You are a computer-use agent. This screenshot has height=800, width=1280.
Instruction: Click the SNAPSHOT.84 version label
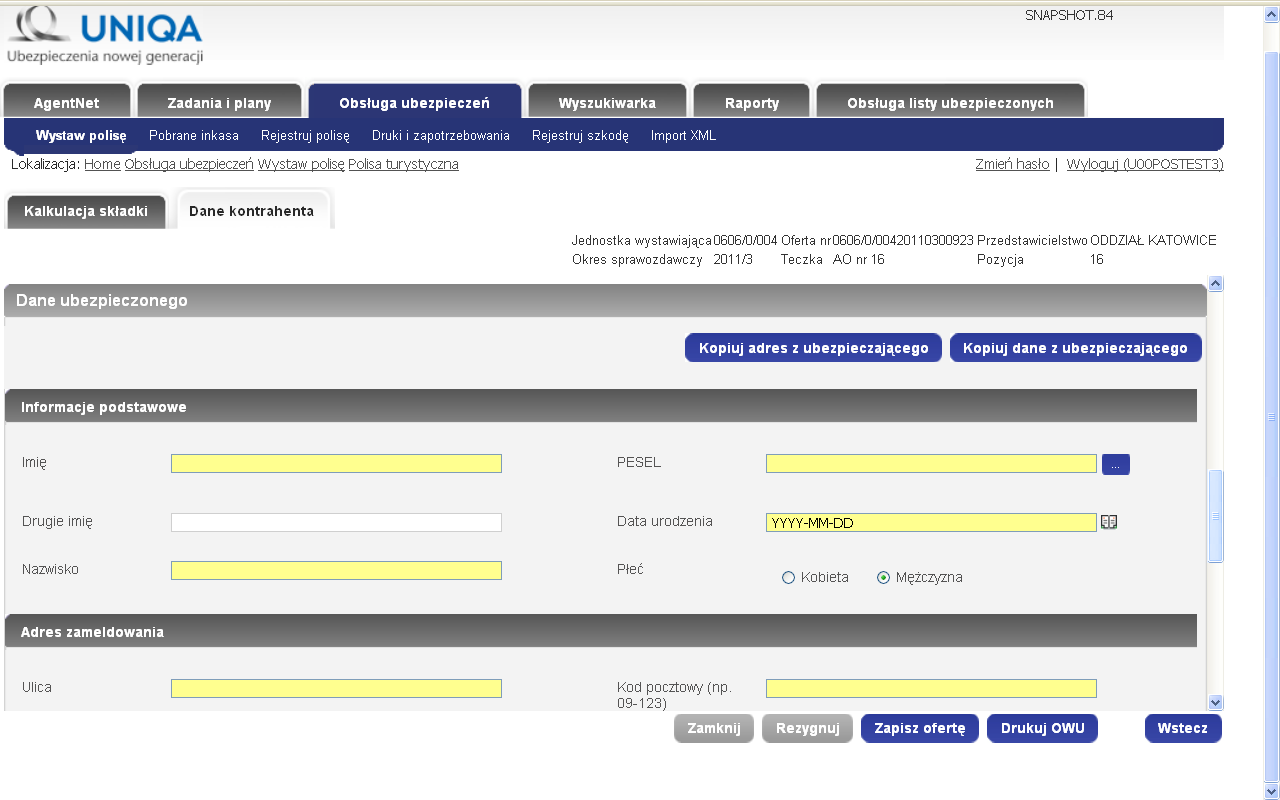tap(1069, 15)
